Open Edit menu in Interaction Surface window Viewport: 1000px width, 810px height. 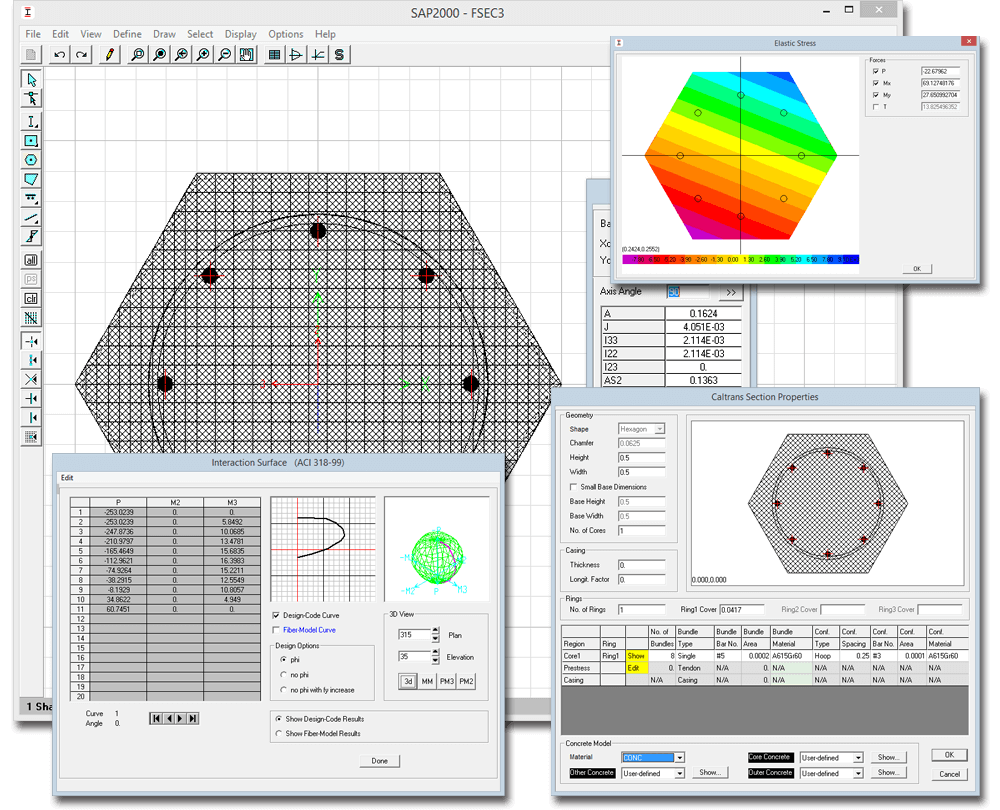67,478
